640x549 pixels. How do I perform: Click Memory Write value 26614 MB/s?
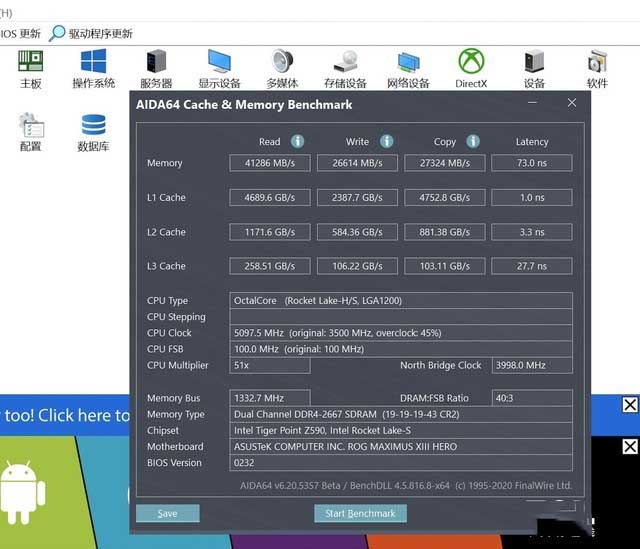click(x=357, y=163)
